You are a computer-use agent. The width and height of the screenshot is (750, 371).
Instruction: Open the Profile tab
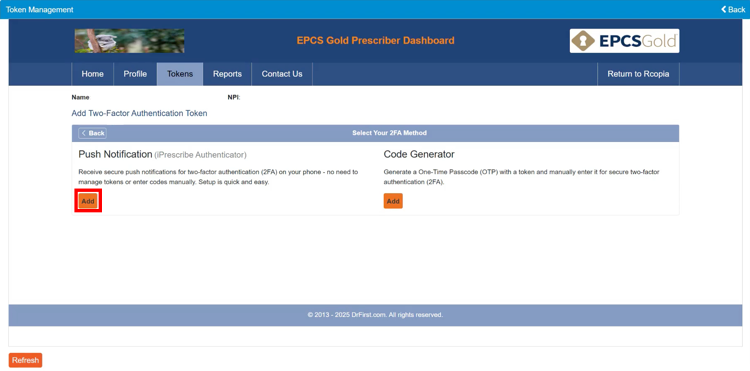[x=135, y=74]
